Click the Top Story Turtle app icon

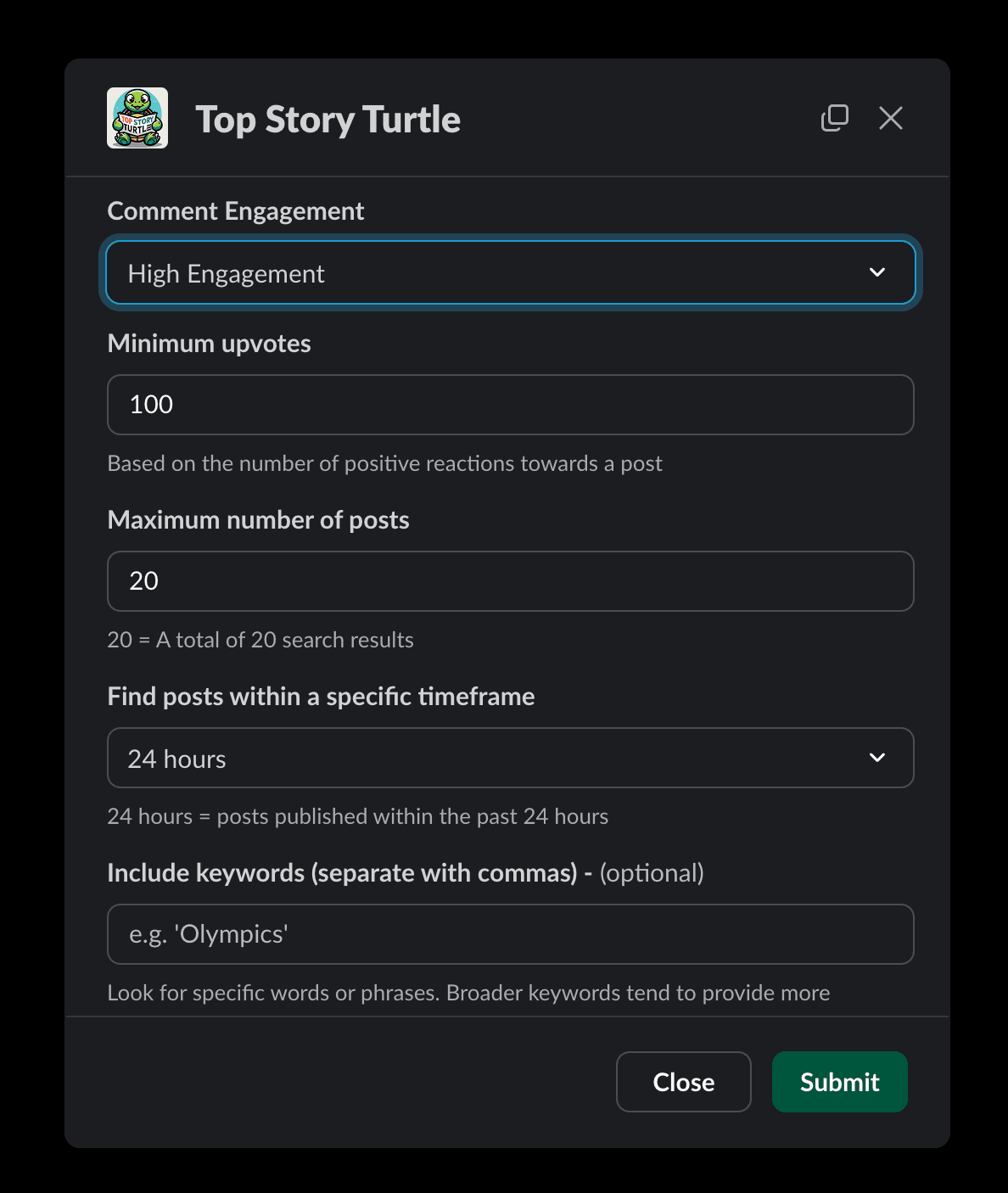pos(137,118)
